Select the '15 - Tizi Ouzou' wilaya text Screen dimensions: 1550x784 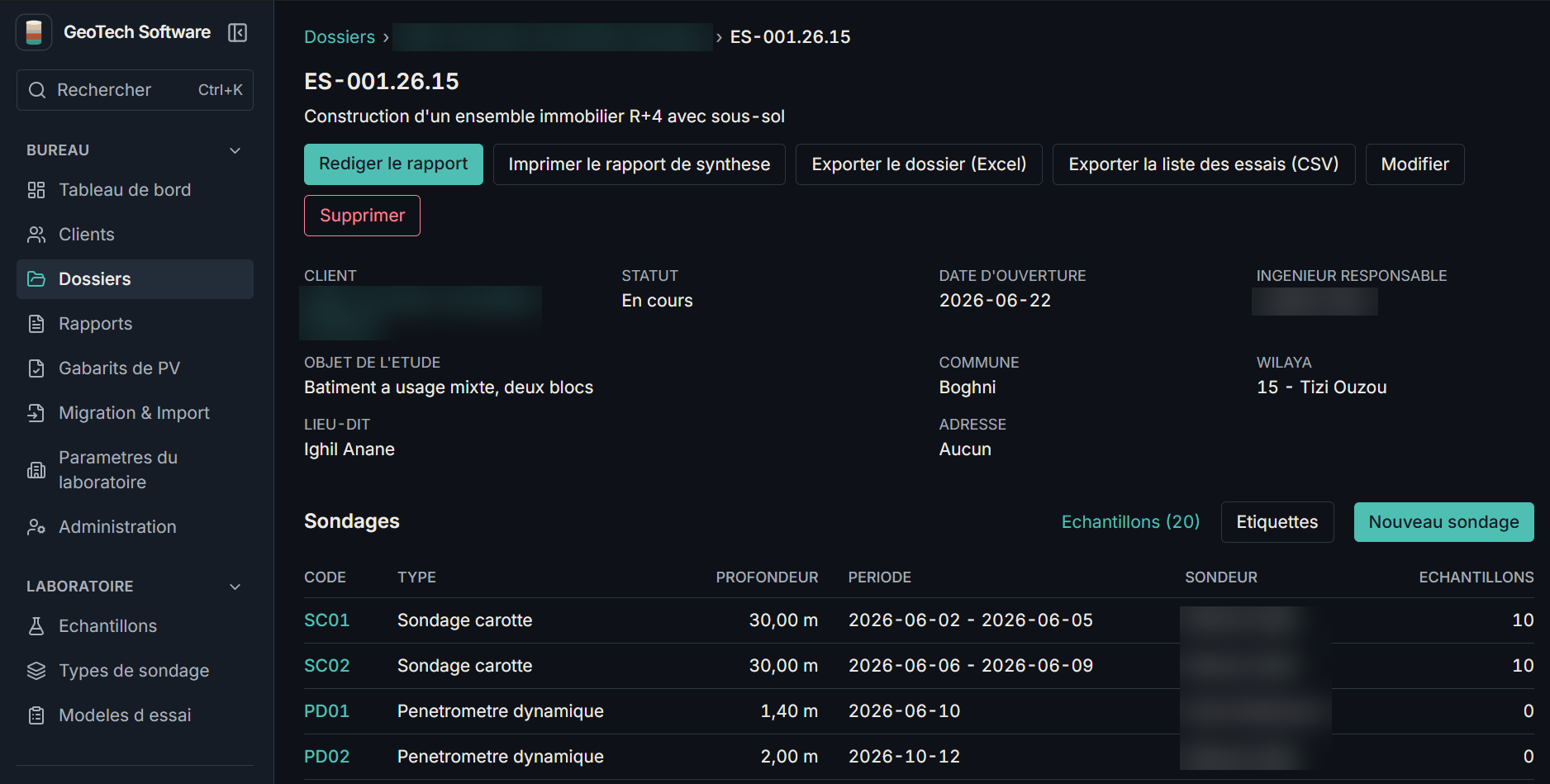(x=1322, y=387)
